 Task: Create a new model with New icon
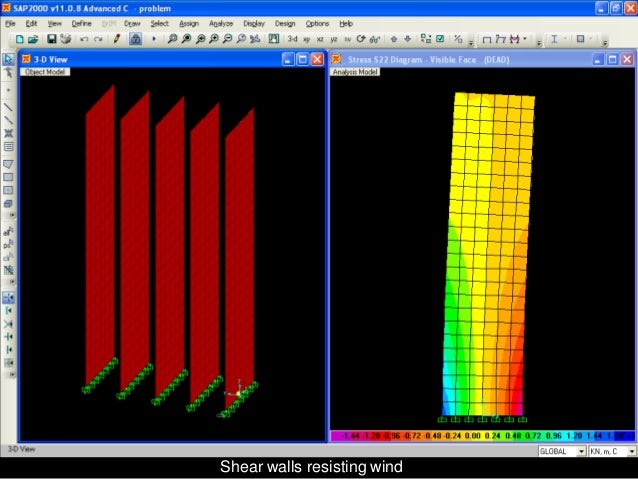[19, 39]
